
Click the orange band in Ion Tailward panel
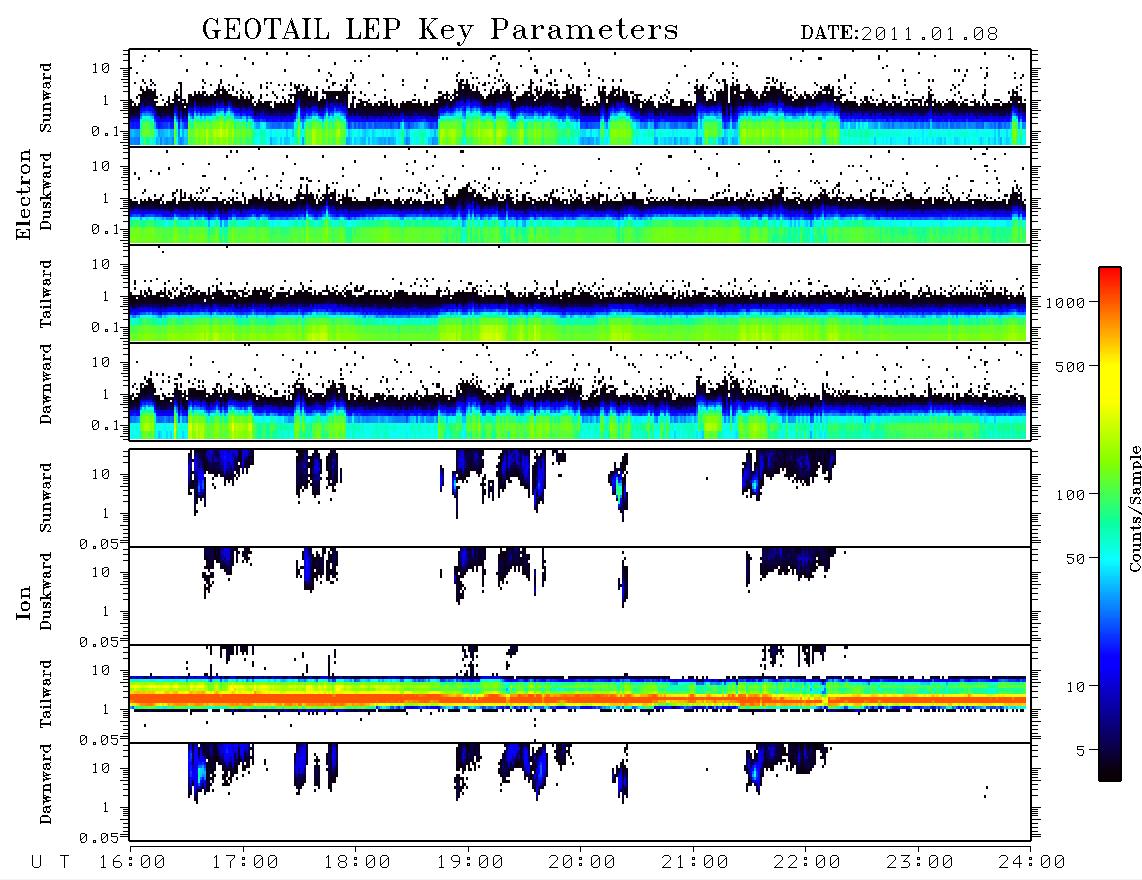578,699
